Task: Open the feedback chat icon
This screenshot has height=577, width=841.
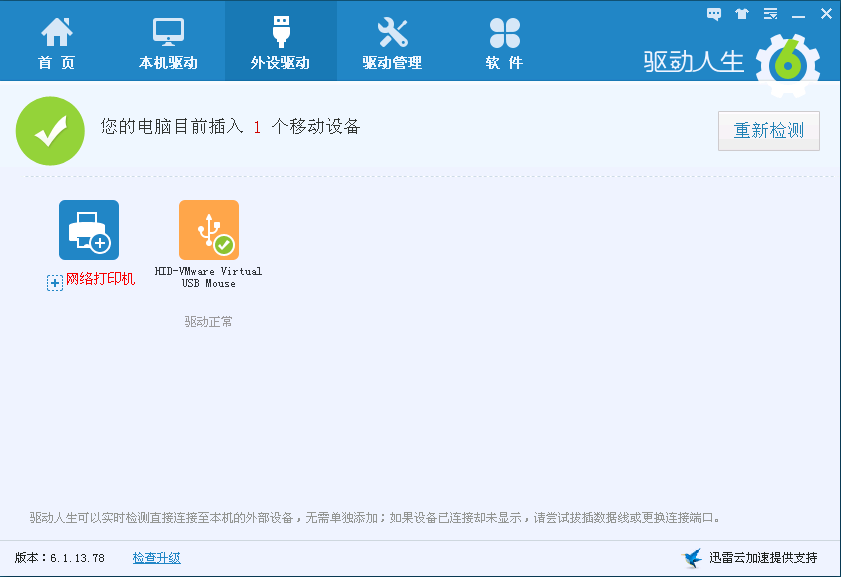Action: (714, 14)
